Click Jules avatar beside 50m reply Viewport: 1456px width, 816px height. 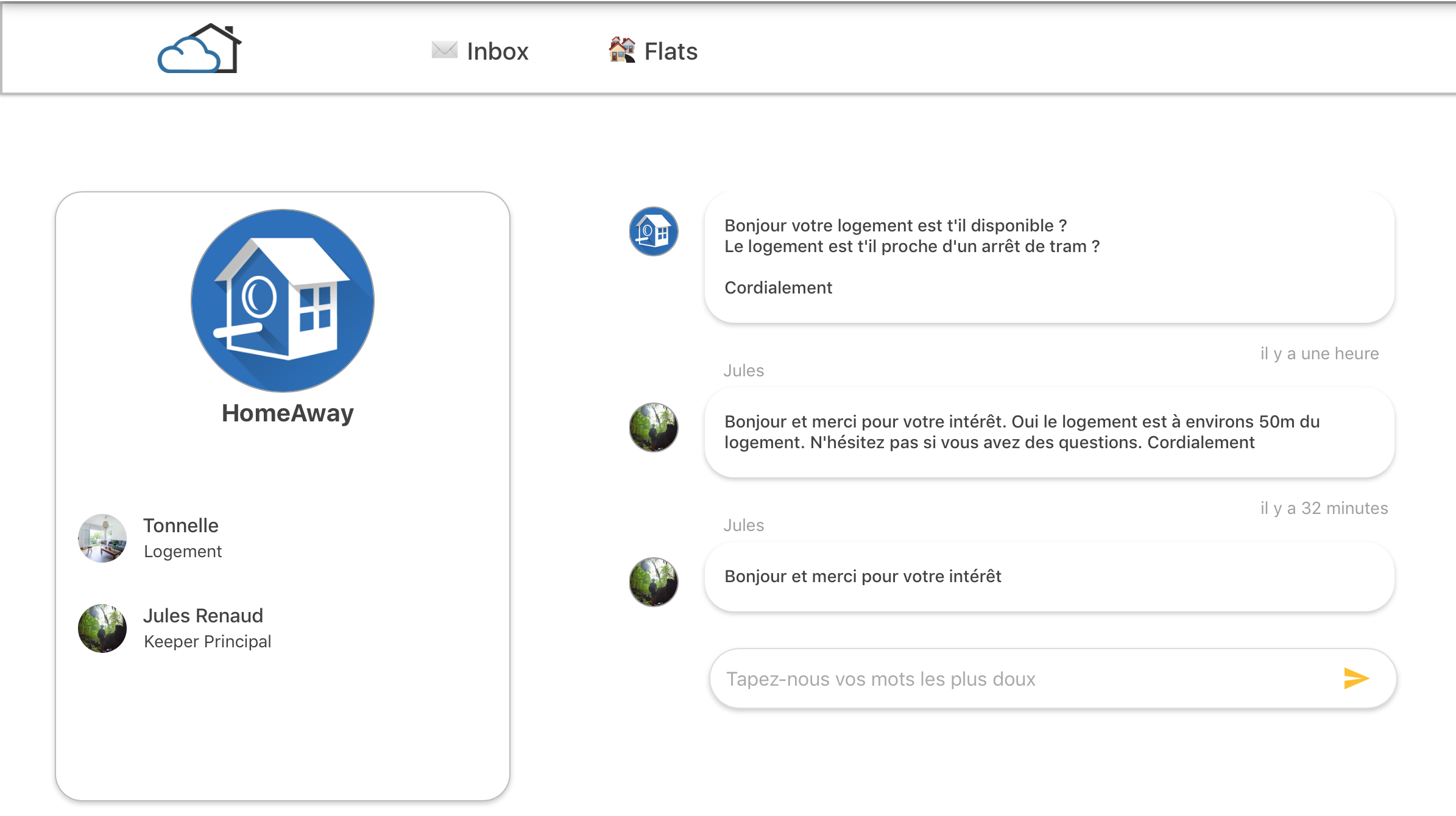654,427
